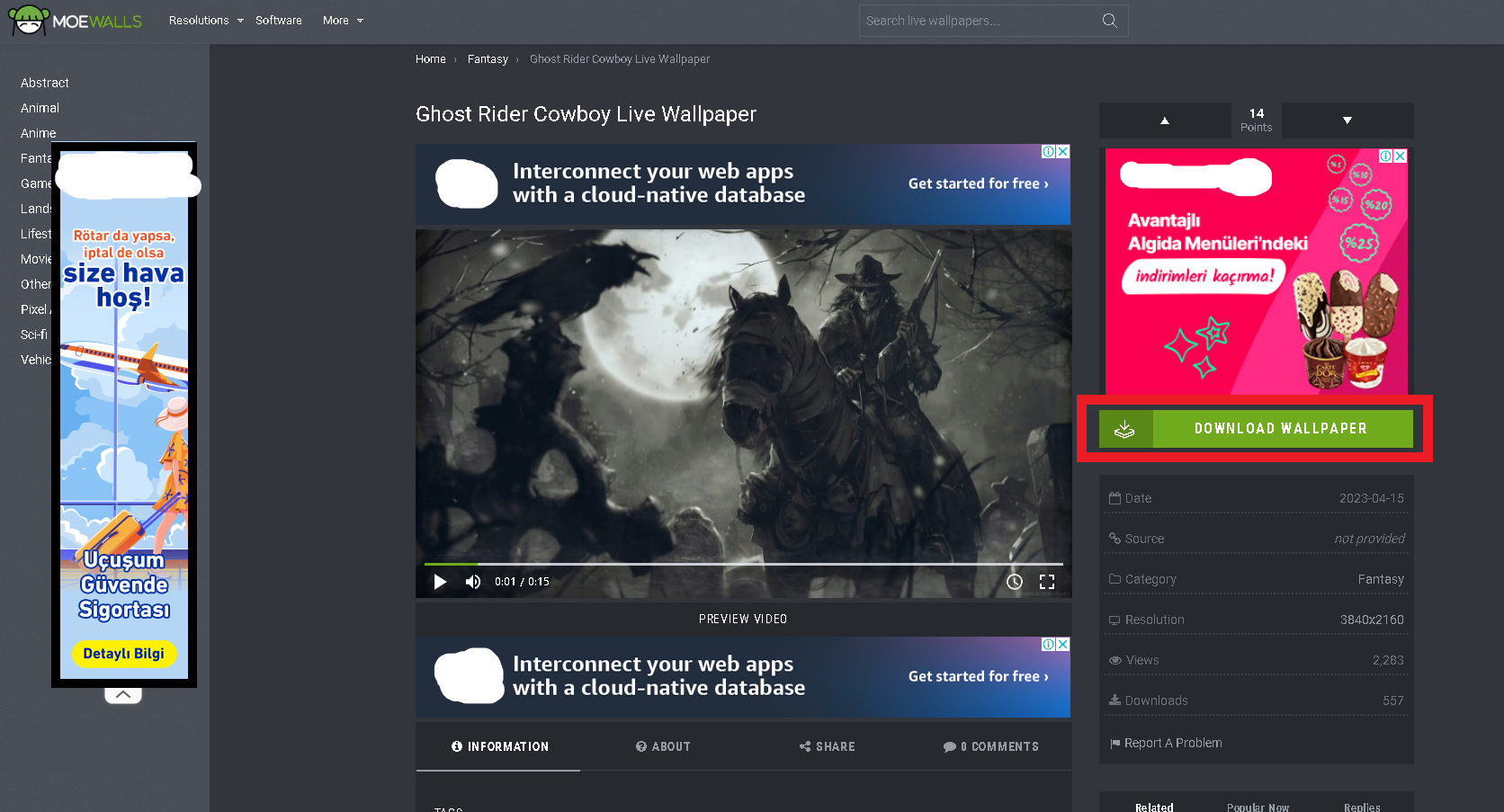Screen dimensions: 1504x812
Task: Open the Fantasy category value in details
Action: 1381,579
